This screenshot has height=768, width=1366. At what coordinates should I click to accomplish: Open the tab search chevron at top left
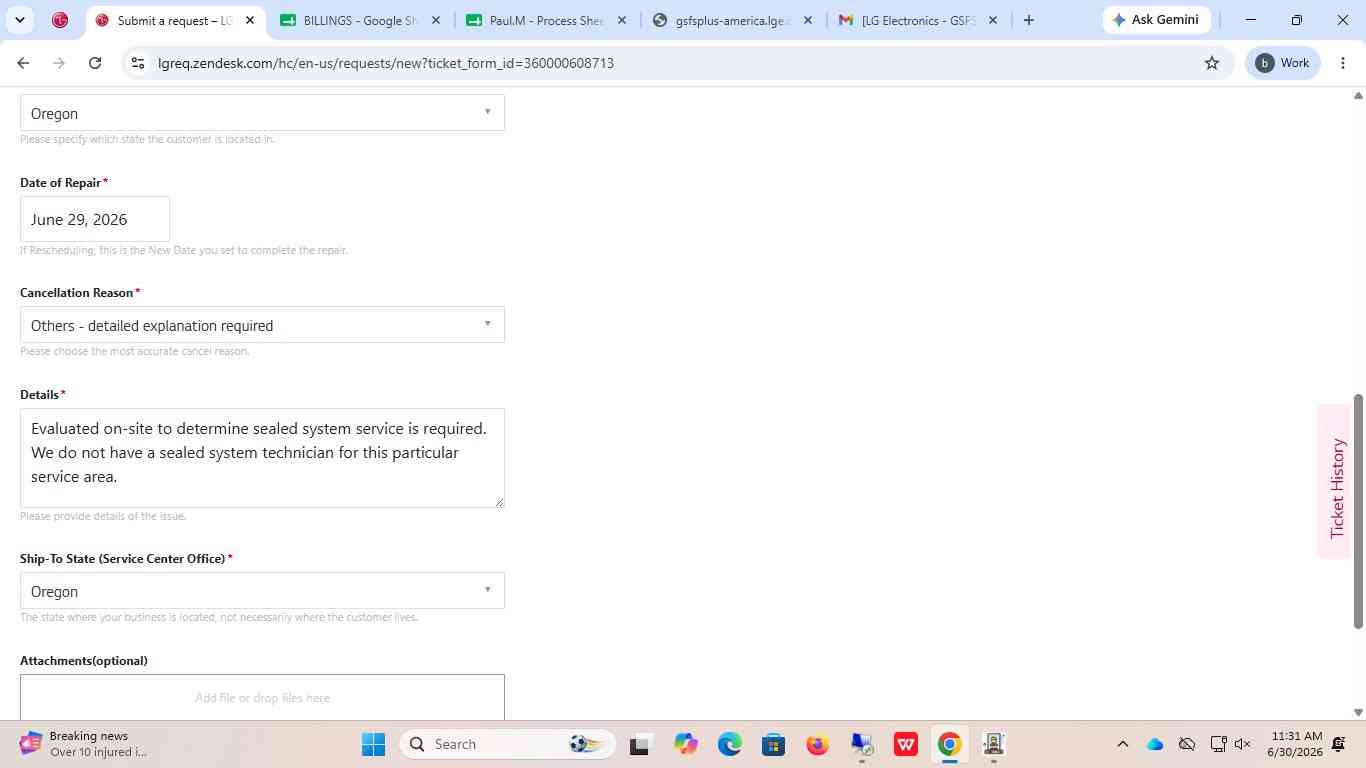tap(19, 20)
